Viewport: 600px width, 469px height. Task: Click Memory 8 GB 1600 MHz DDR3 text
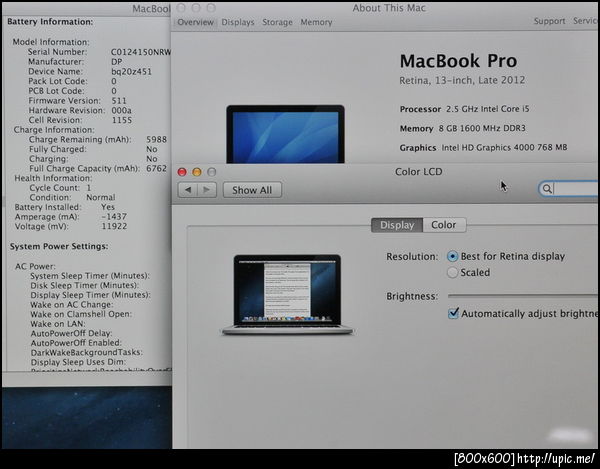point(463,128)
